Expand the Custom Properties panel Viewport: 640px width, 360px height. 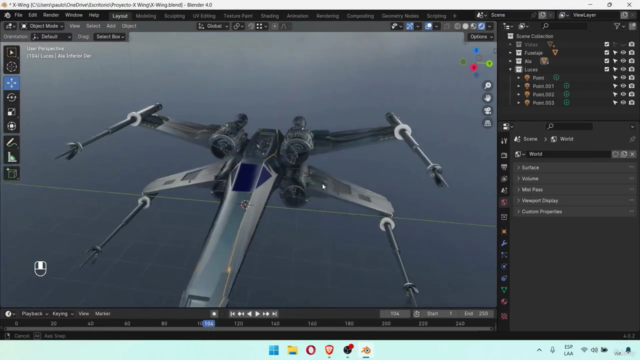point(575,212)
